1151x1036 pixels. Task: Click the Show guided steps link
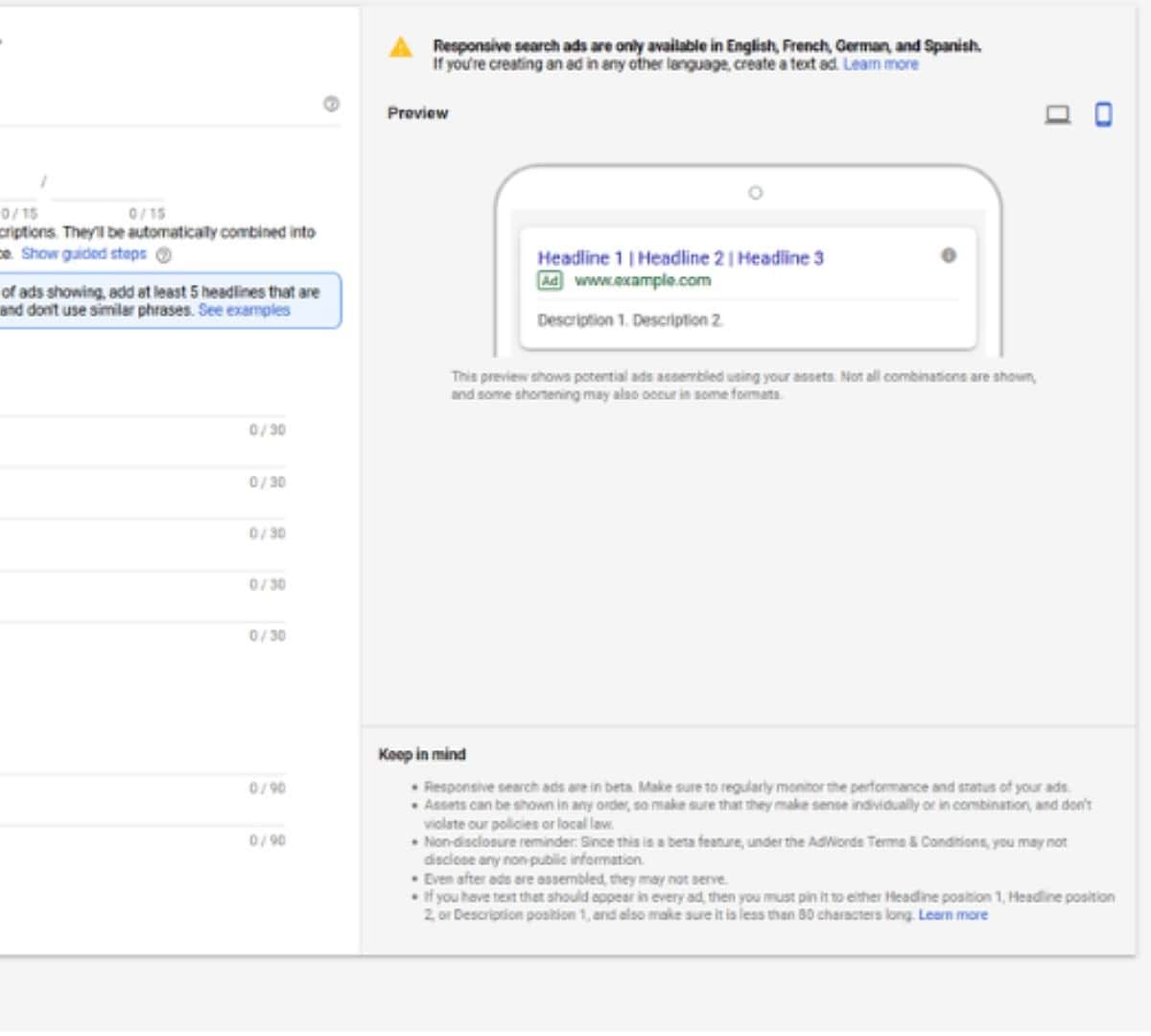coord(83,254)
